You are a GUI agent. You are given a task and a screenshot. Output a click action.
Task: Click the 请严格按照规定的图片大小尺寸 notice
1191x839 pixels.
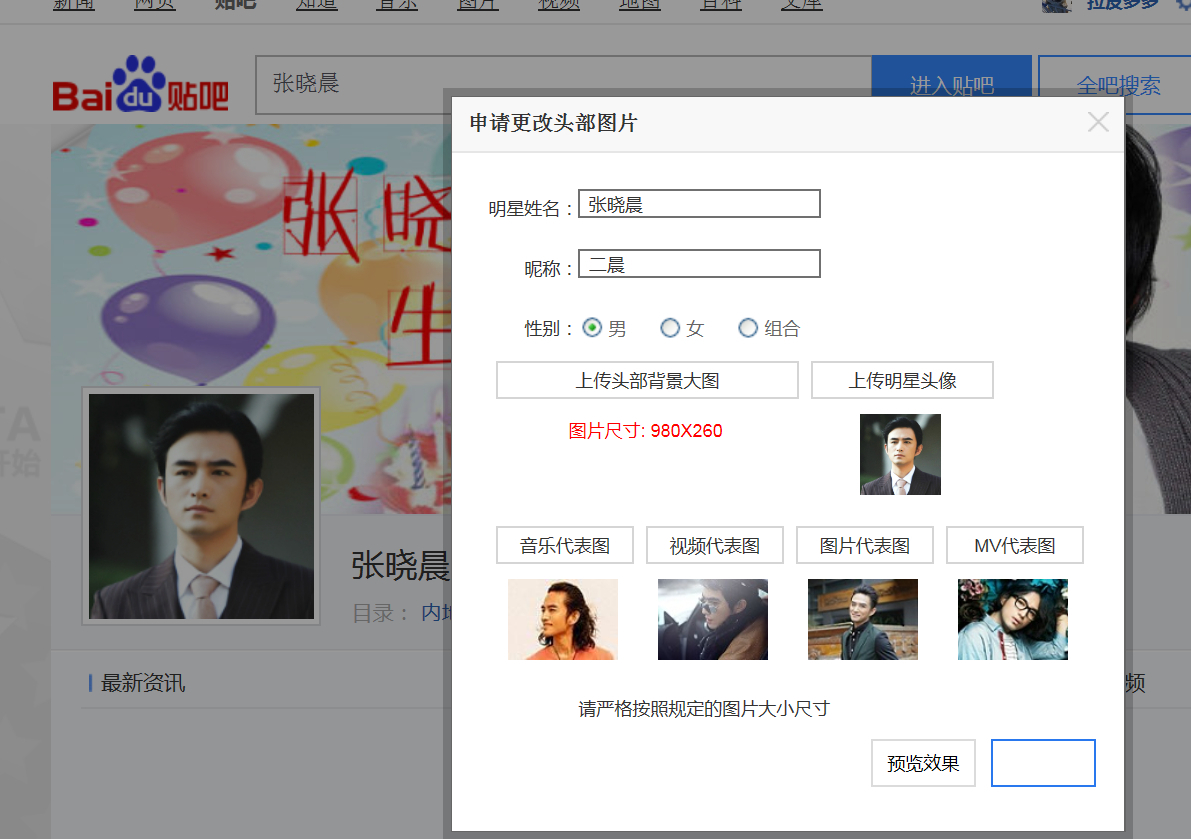point(703,708)
